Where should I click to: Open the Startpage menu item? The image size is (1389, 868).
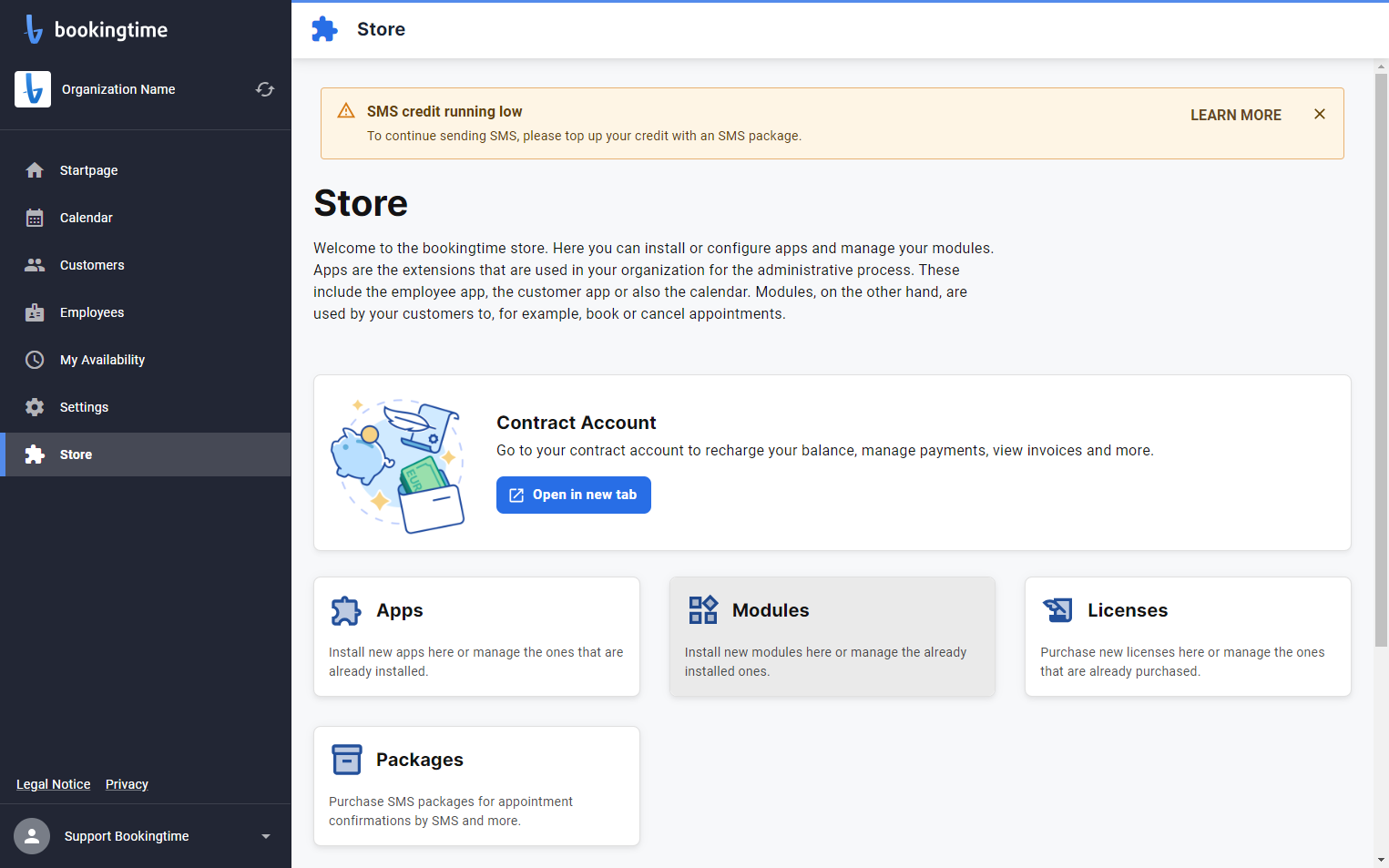tap(146, 170)
